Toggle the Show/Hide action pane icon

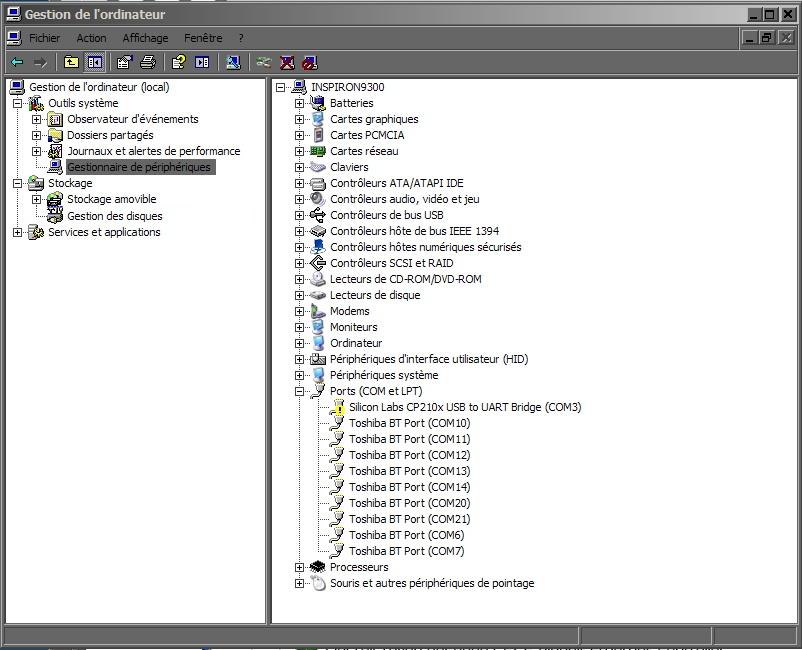(202, 62)
